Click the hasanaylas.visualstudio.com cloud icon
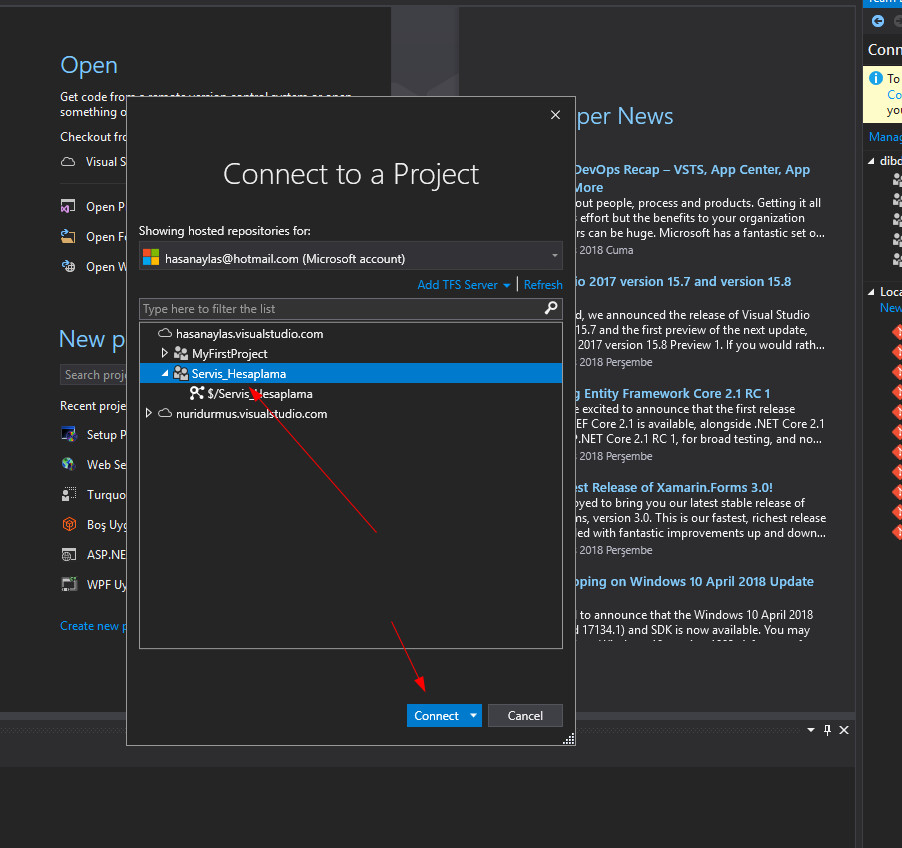Image resolution: width=902 pixels, height=848 pixels. tap(165, 333)
